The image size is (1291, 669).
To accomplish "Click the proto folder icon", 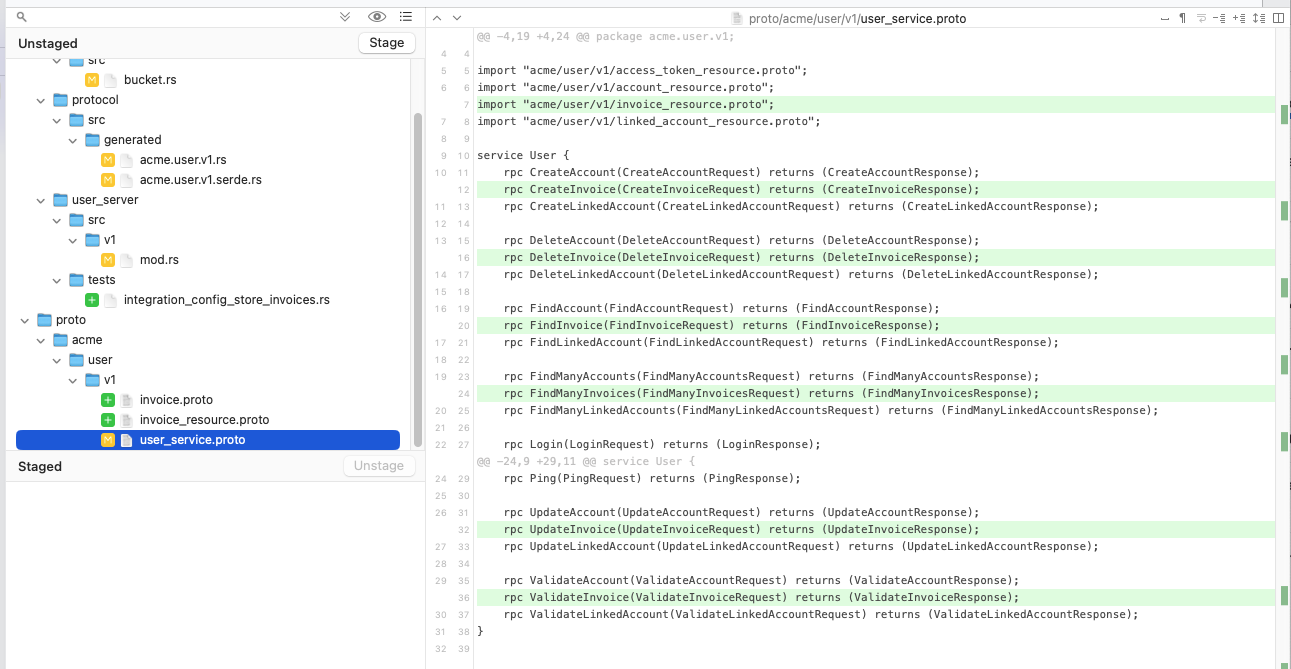I will pyautogui.click(x=44, y=320).
